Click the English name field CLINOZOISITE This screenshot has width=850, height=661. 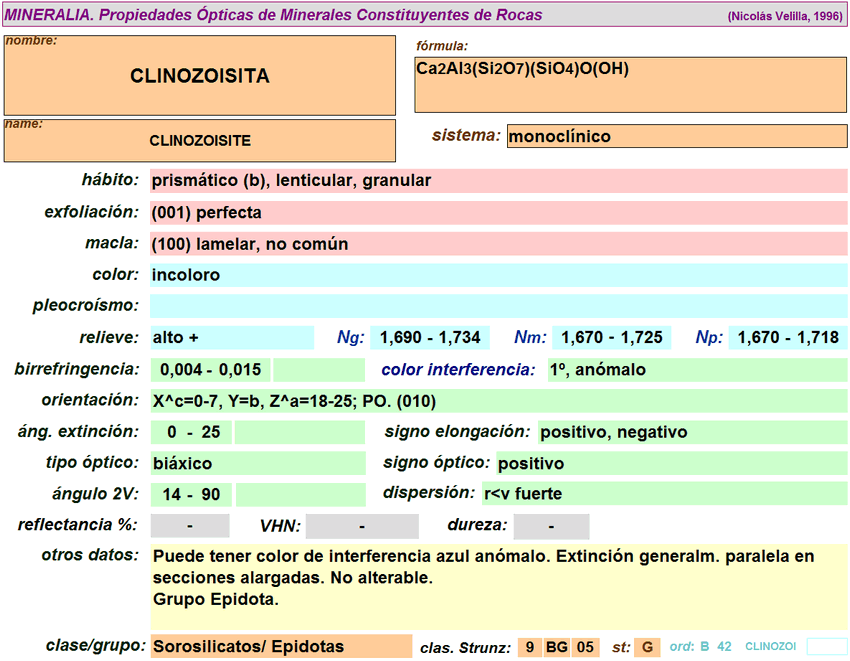200,141
